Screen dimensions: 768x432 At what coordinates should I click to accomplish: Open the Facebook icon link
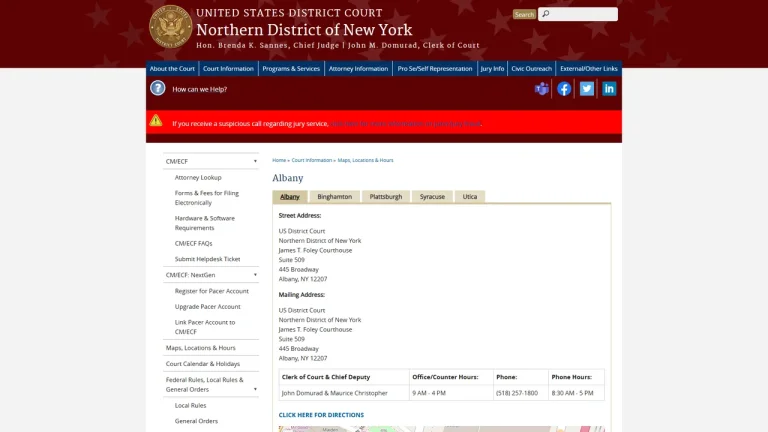pos(564,89)
